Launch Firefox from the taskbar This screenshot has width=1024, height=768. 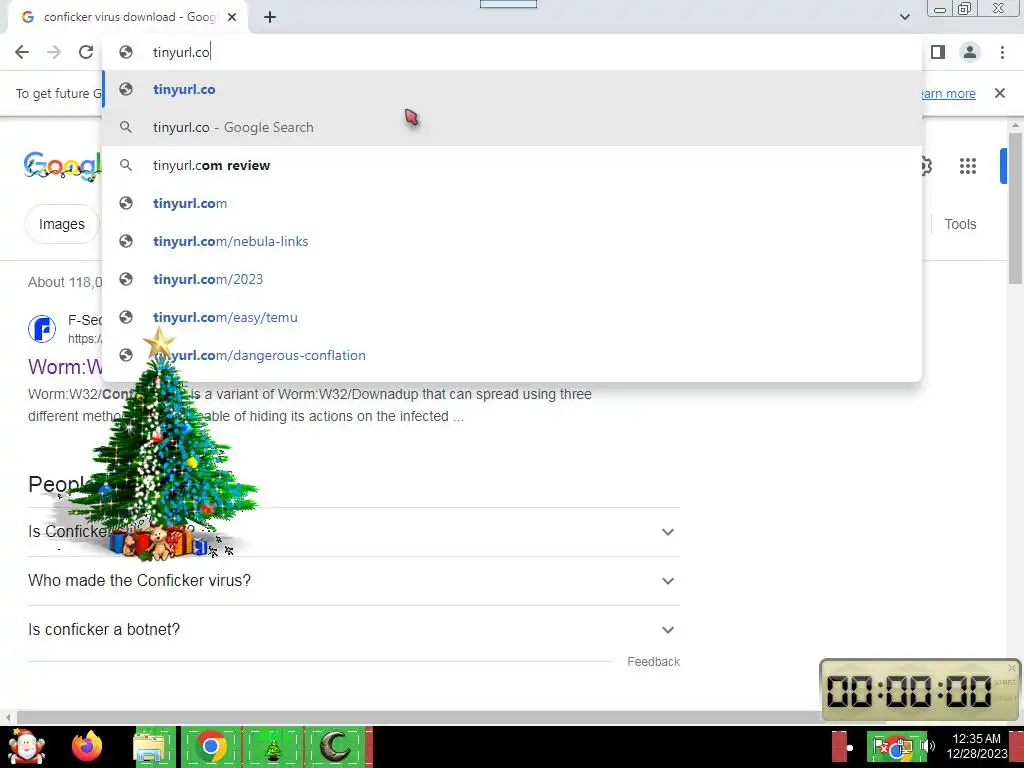pyautogui.click(x=87, y=746)
